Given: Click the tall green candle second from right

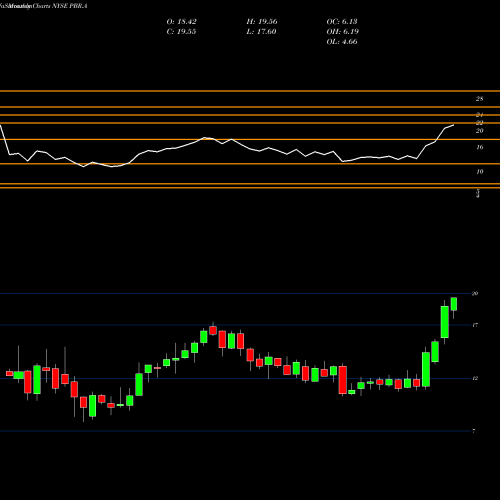Looking at the screenshot, I should [x=445, y=322].
